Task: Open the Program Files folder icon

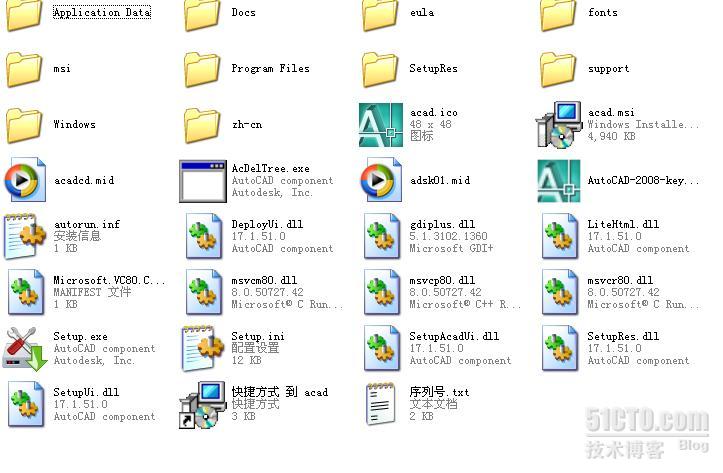Action: (x=202, y=69)
